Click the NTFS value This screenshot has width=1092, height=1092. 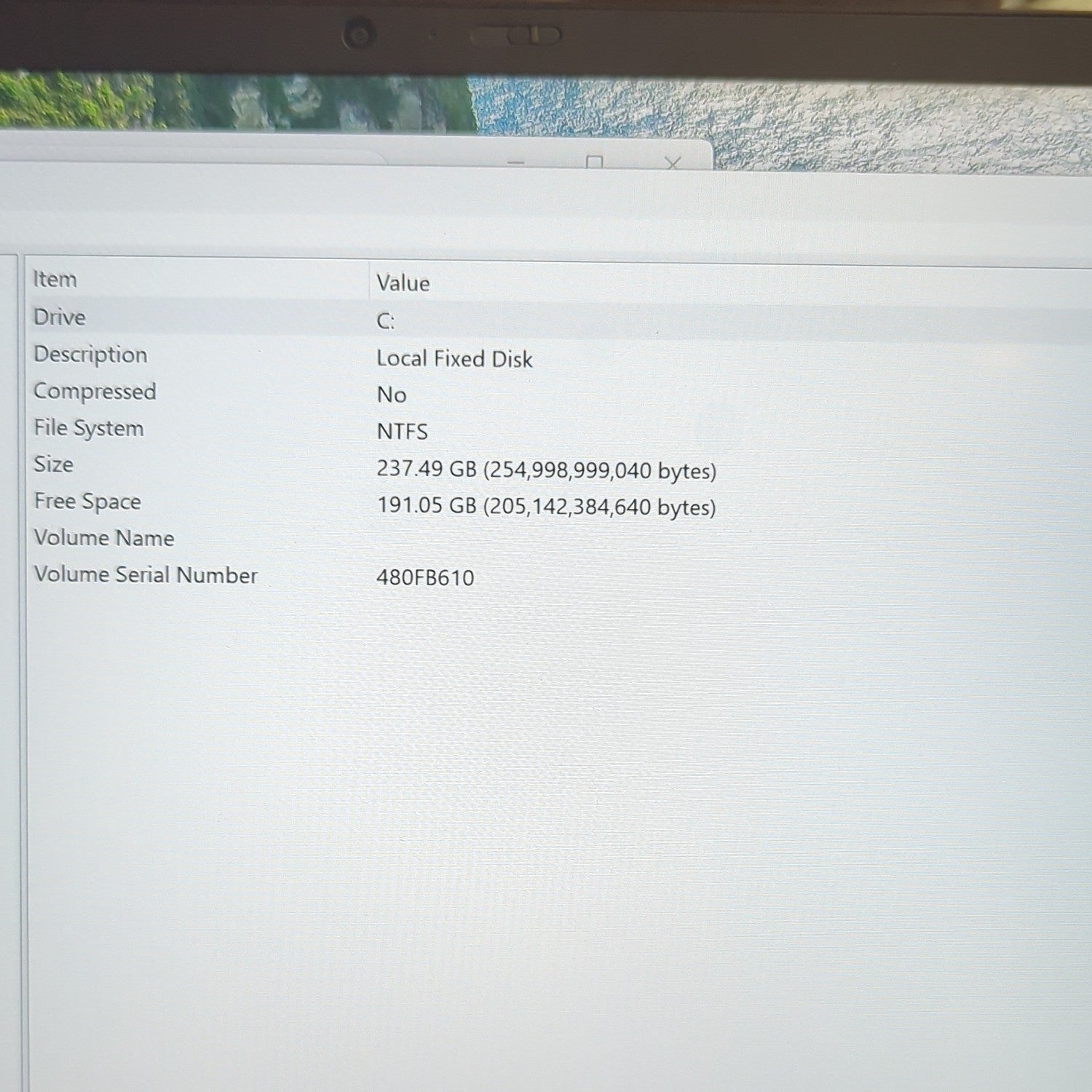click(402, 432)
